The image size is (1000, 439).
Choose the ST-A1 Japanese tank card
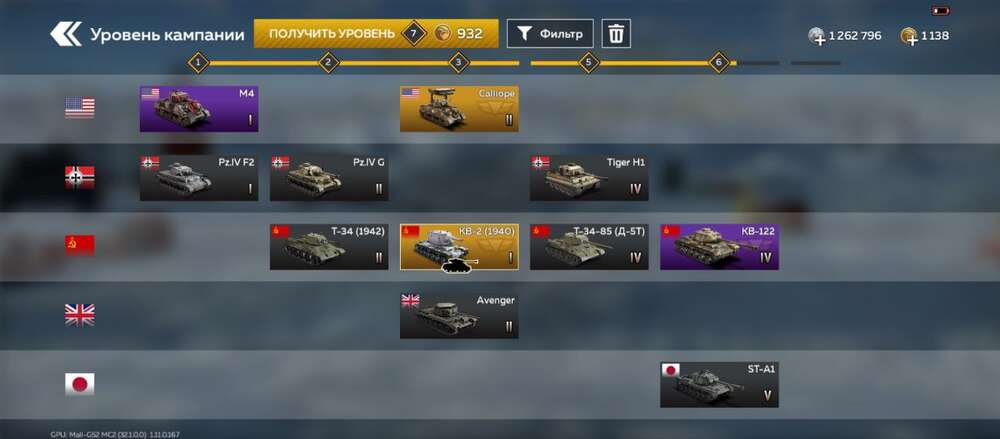[x=719, y=385]
